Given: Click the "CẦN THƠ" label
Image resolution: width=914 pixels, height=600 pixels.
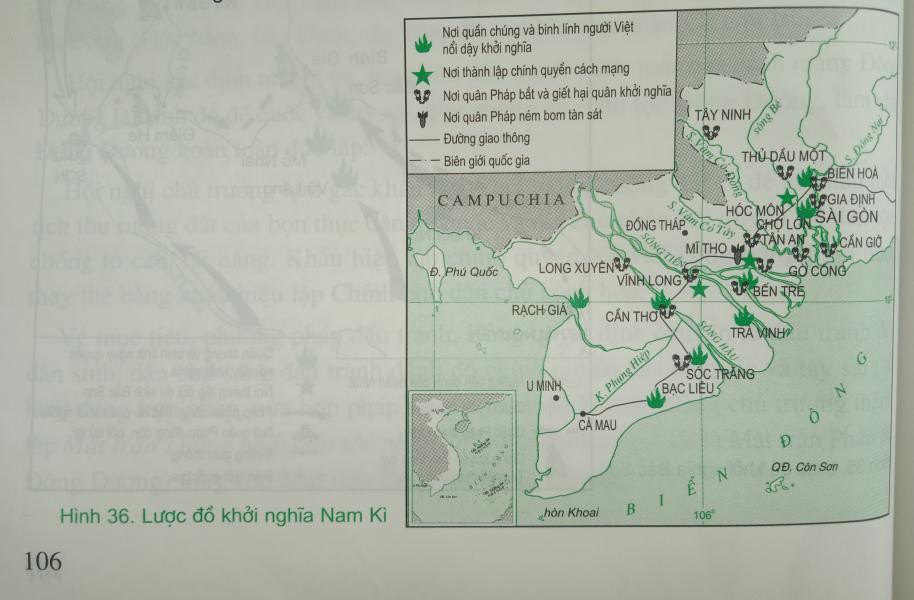Looking at the screenshot, I should [x=631, y=317].
